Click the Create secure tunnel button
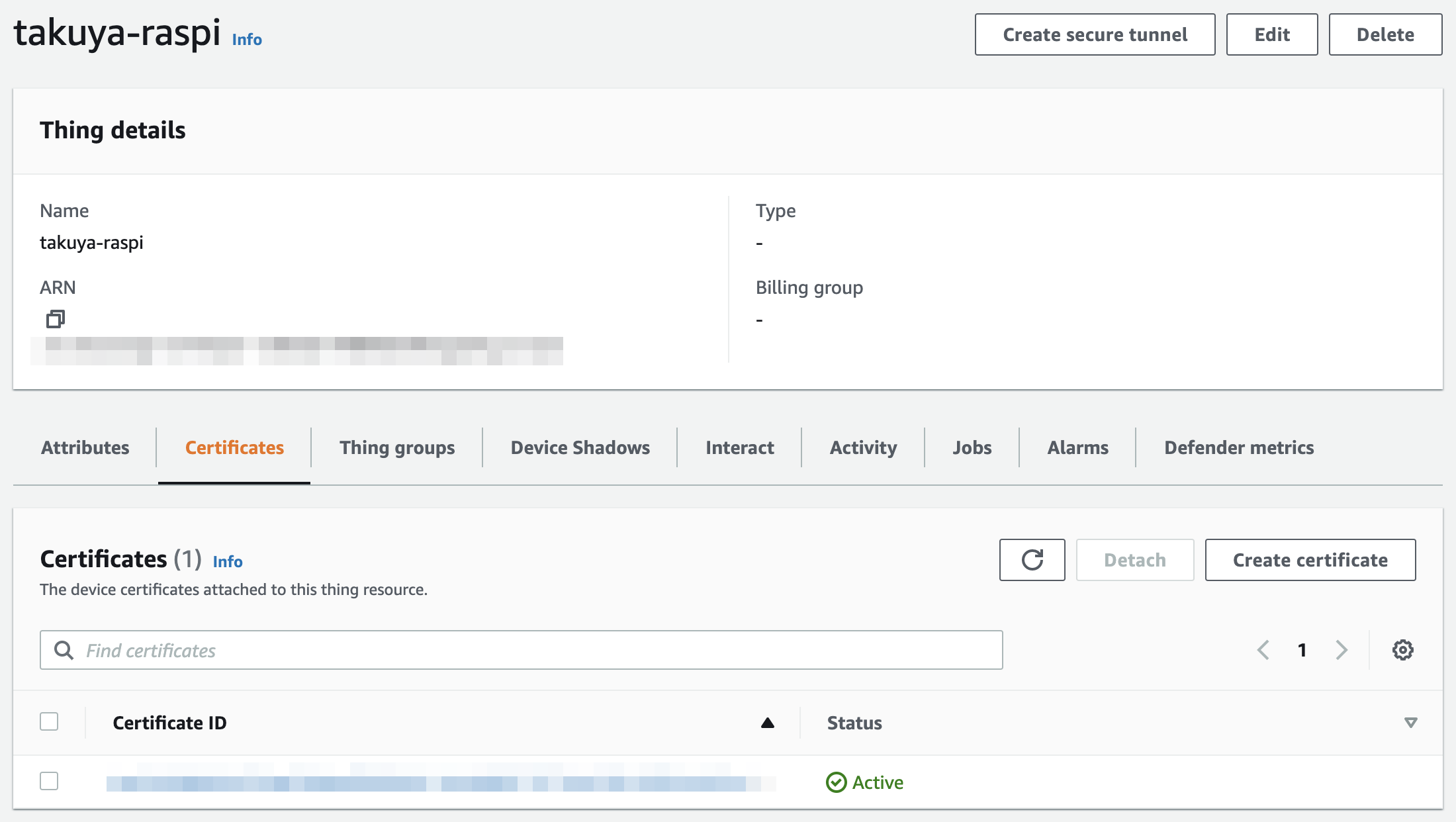Image resolution: width=1456 pixels, height=822 pixels. 1094,34
